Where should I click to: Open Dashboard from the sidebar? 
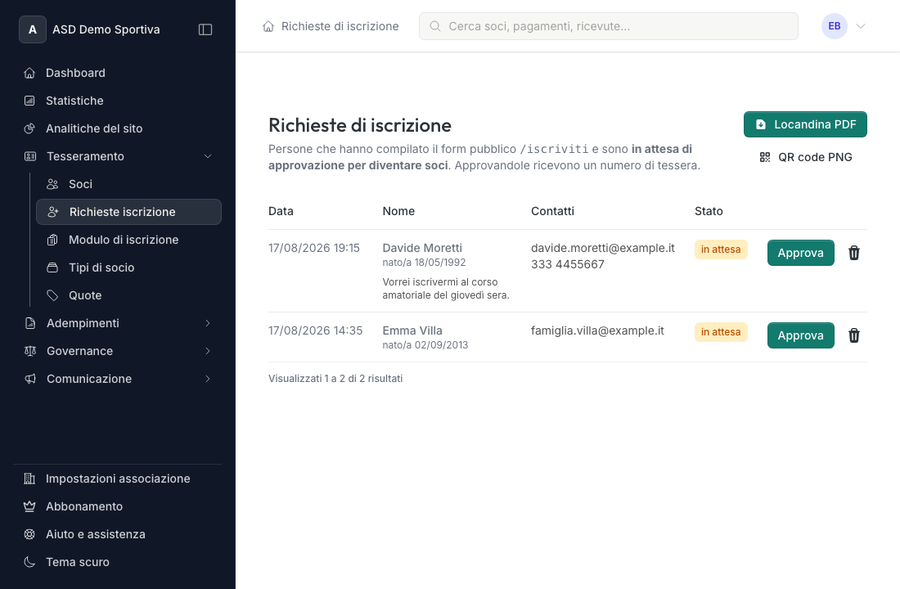118,73
